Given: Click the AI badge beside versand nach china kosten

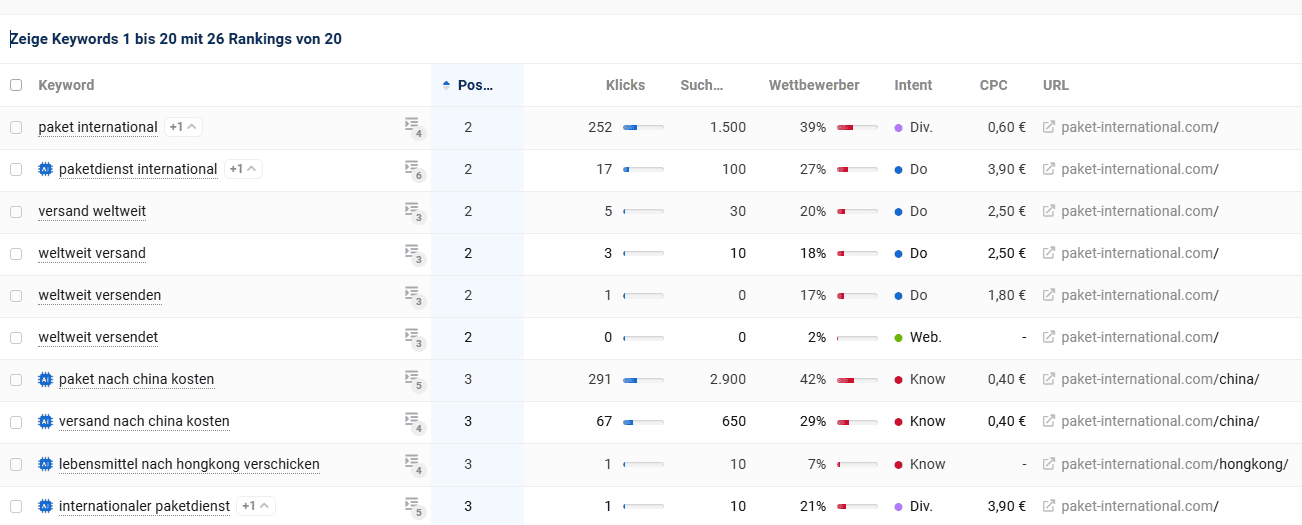Looking at the screenshot, I should pyautogui.click(x=45, y=421).
